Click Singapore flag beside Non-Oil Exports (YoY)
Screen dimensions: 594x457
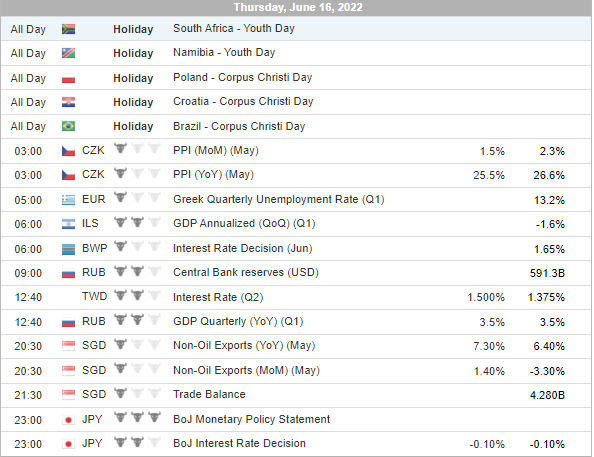(68, 346)
